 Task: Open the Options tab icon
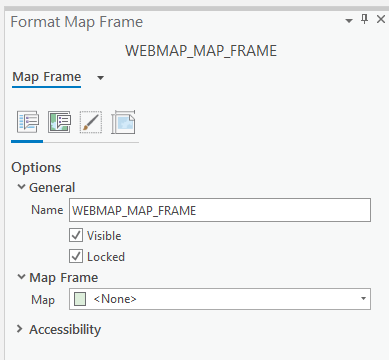(28, 122)
